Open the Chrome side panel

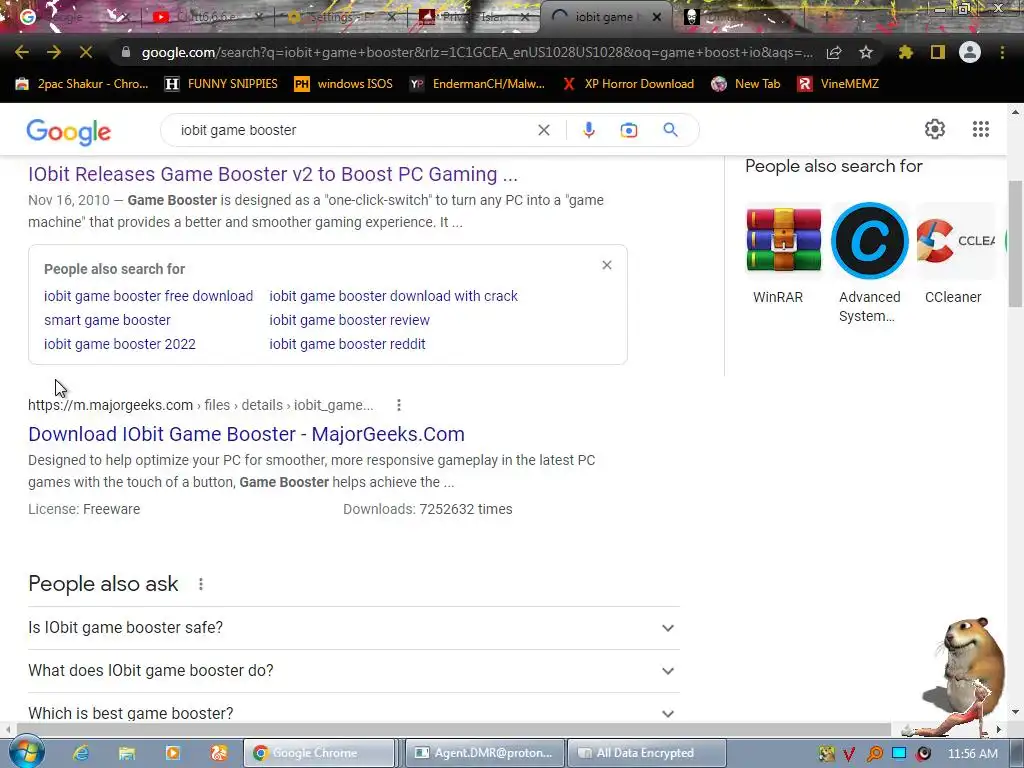click(938, 52)
